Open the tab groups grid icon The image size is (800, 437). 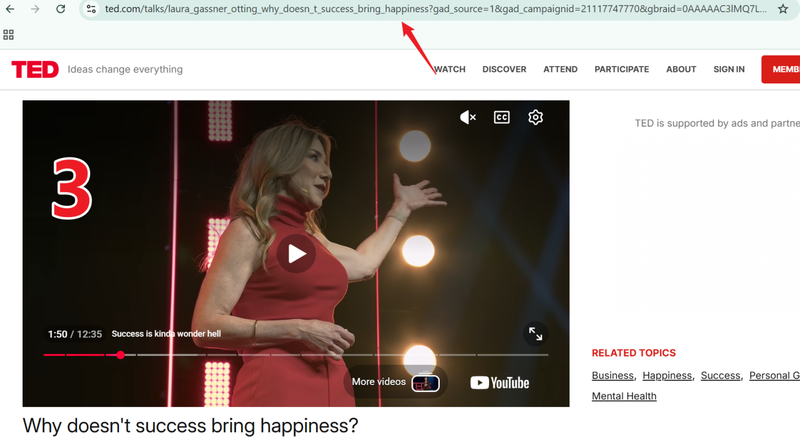[8, 35]
